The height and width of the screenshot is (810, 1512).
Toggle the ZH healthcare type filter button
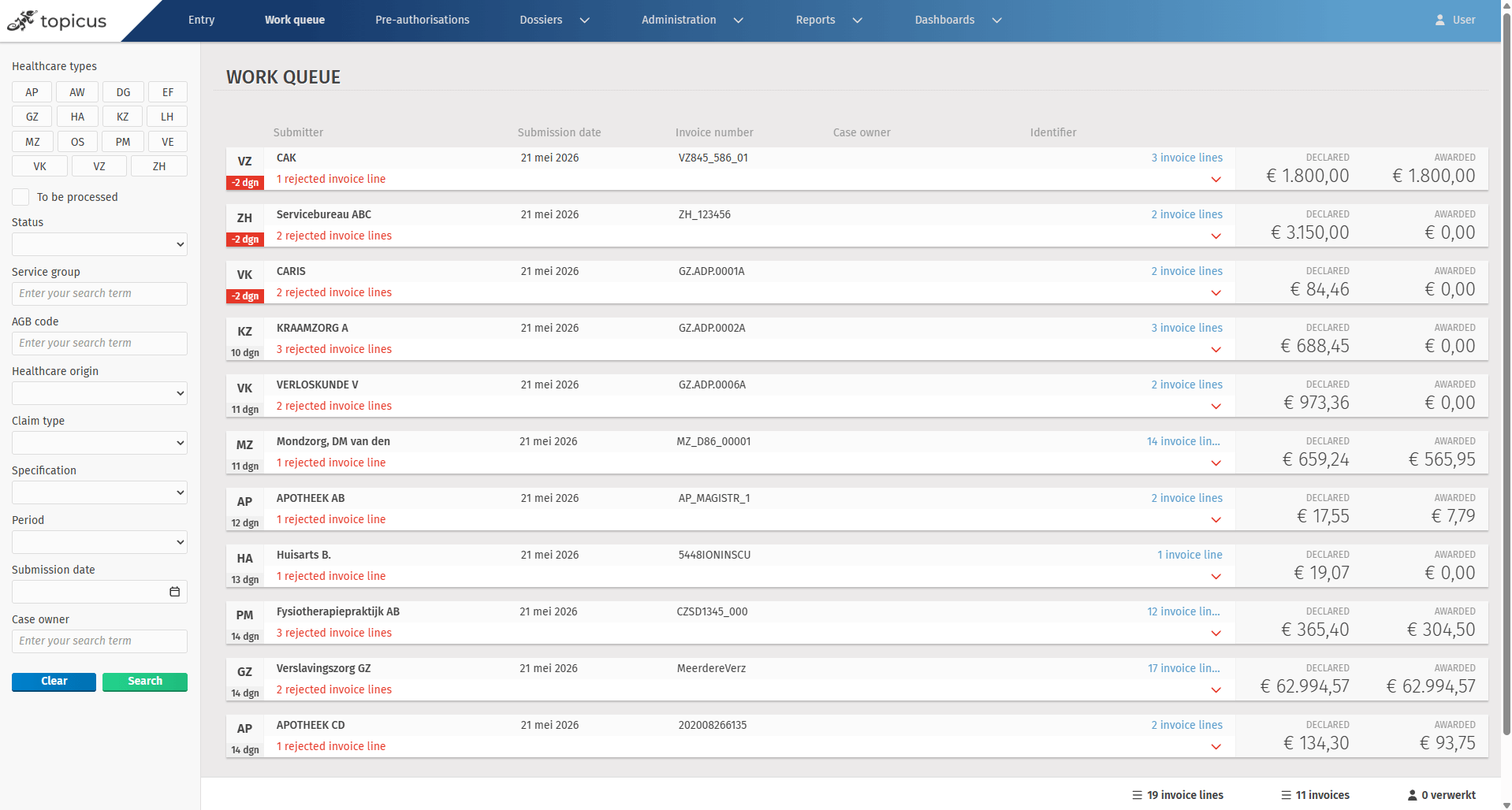pyautogui.click(x=159, y=166)
